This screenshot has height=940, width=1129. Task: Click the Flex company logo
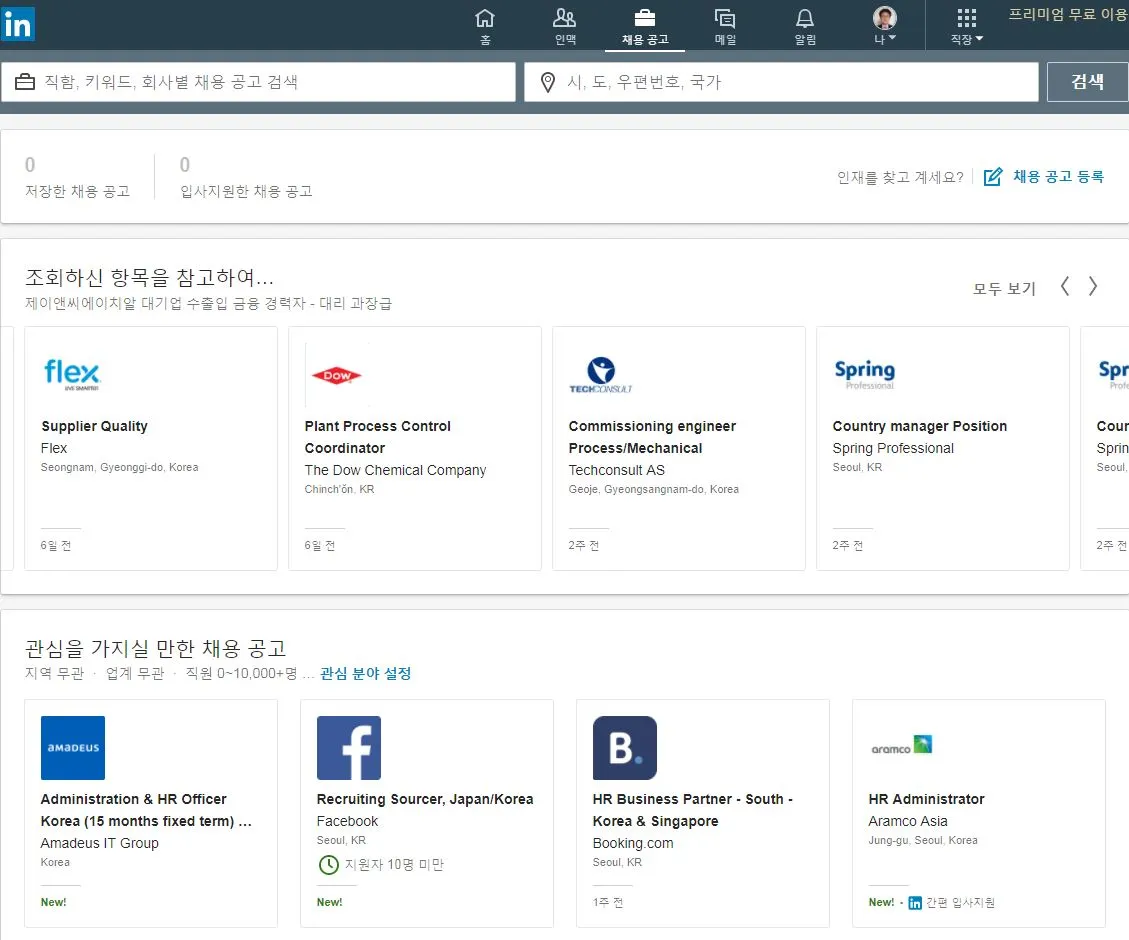click(72, 374)
